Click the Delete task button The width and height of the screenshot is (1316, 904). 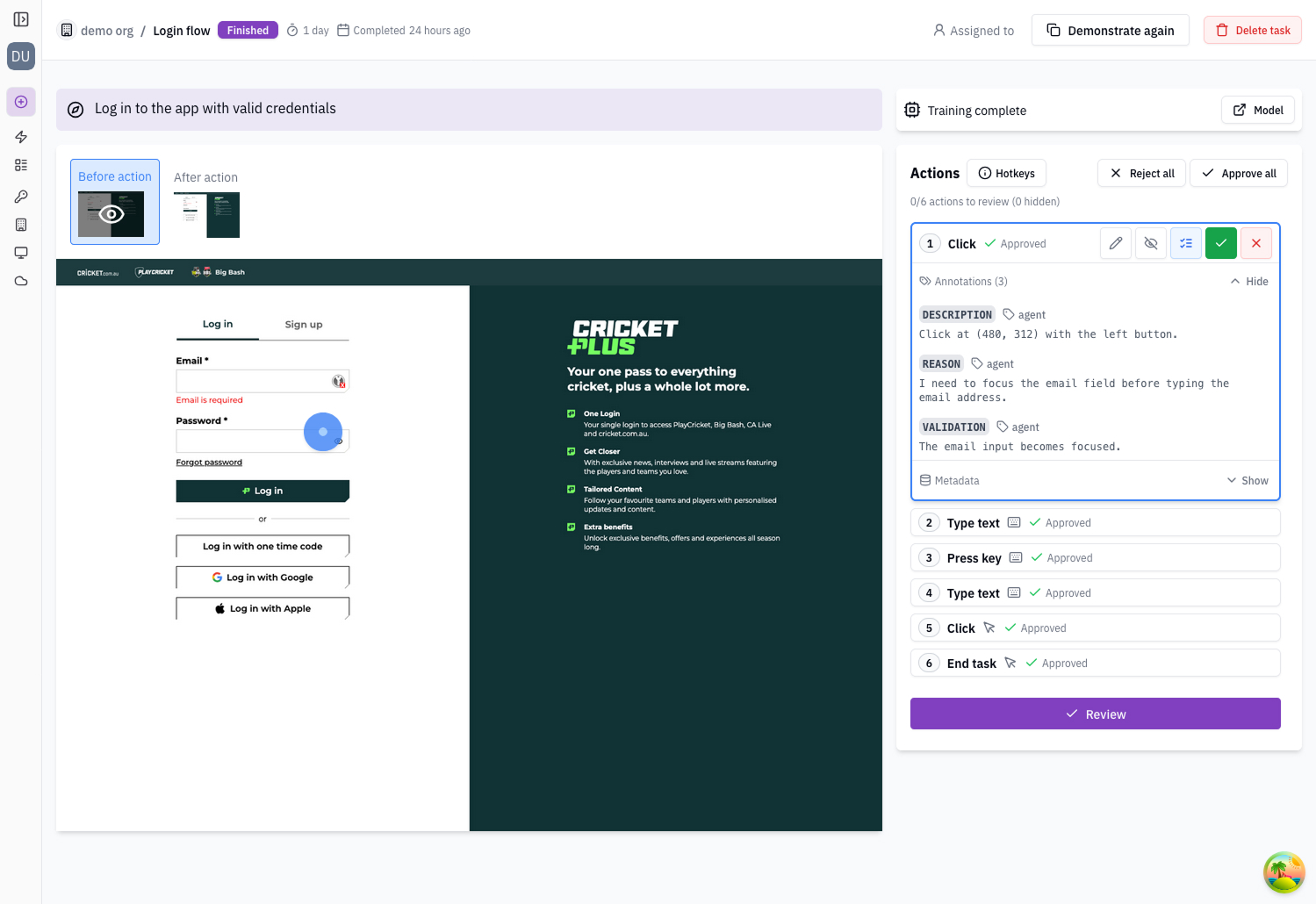(1253, 30)
